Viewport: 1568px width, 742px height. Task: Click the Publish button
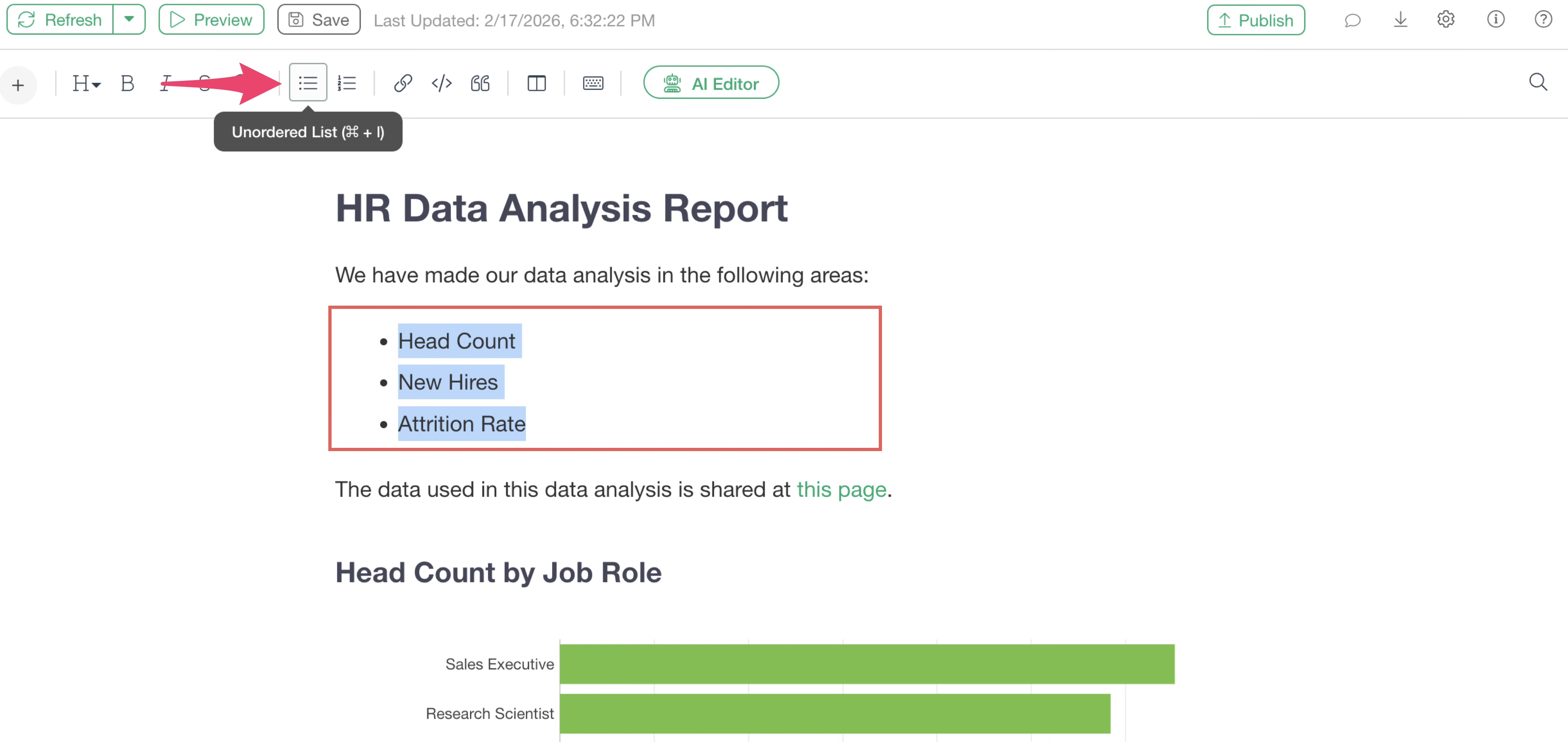(x=1256, y=20)
